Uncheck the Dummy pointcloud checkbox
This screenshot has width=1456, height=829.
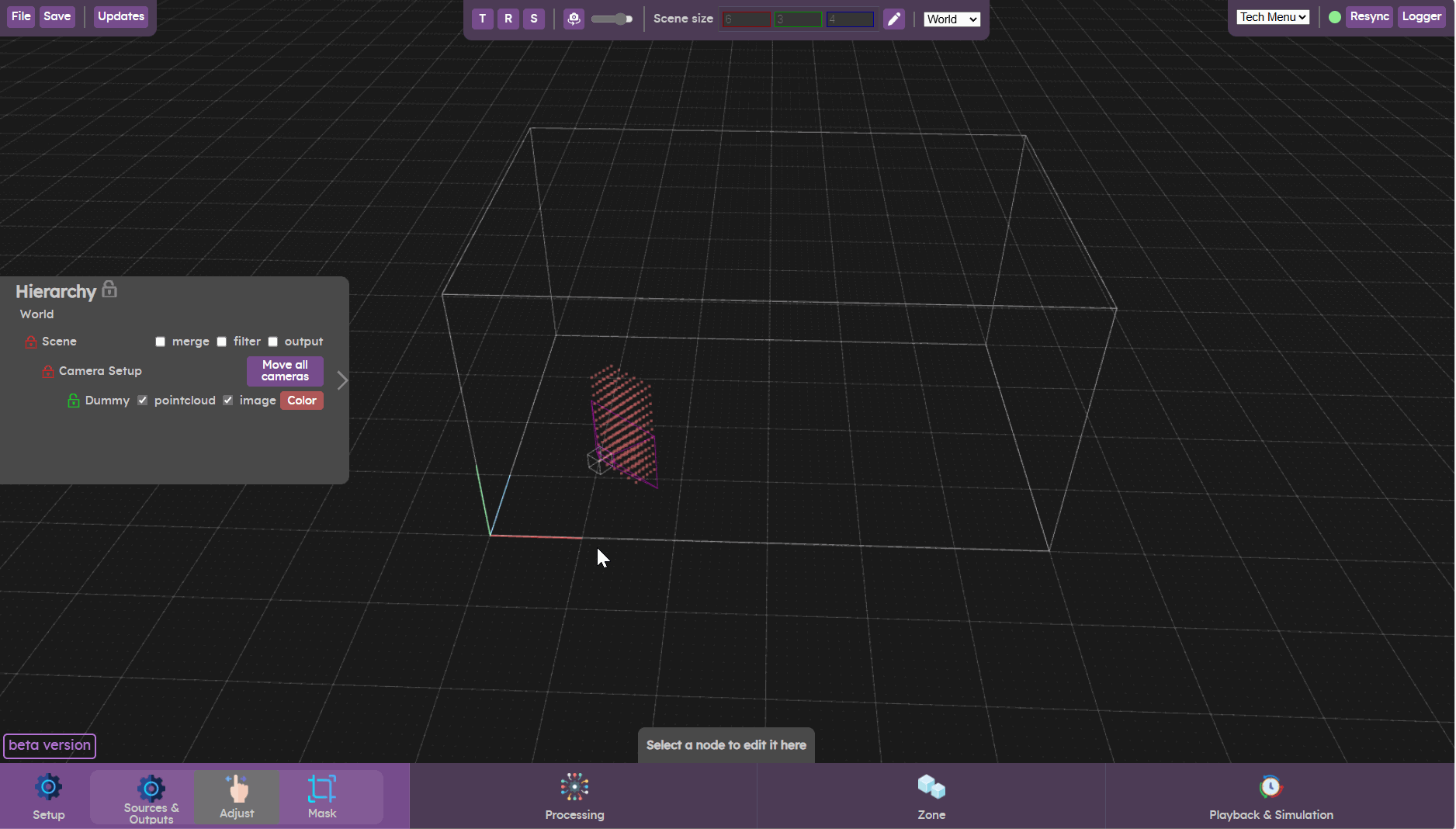tap(143, 401)
